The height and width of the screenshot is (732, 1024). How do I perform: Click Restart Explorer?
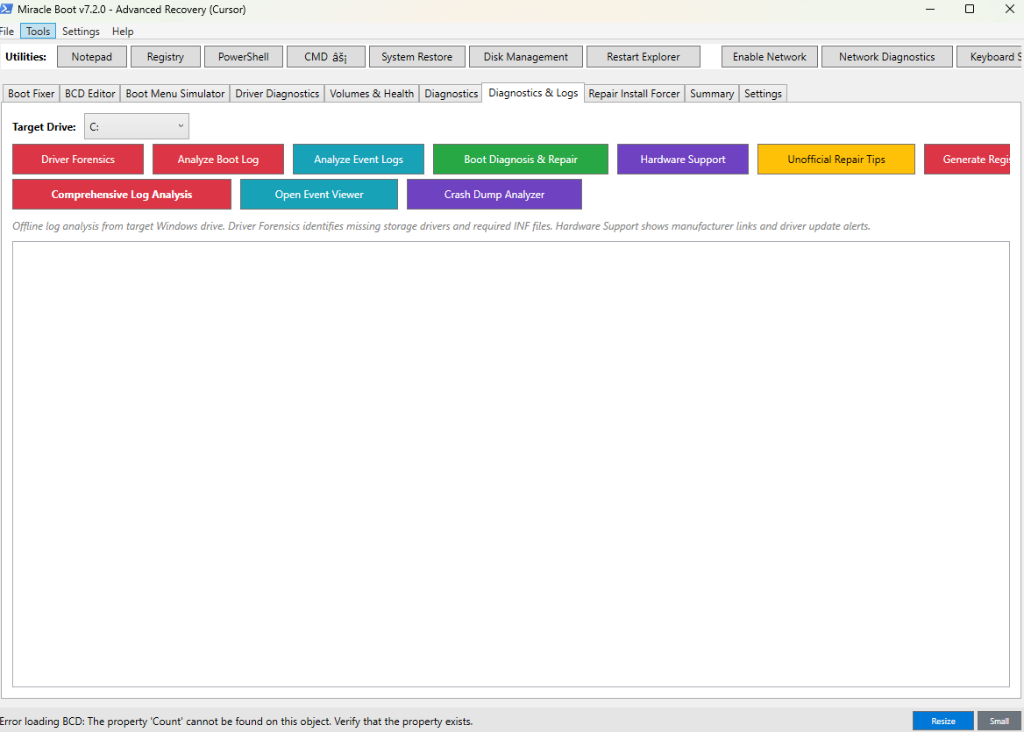point(643,56)
